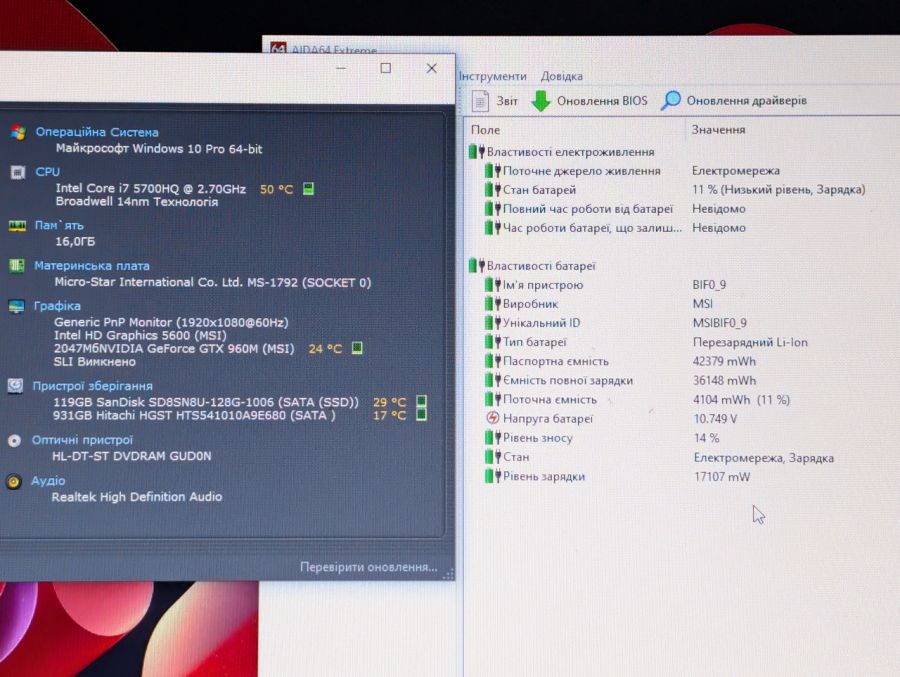The height and width of the screenshot is (677, 900).
Task: Select Повний час роботи від батареї row
Action: coord(614,208)
